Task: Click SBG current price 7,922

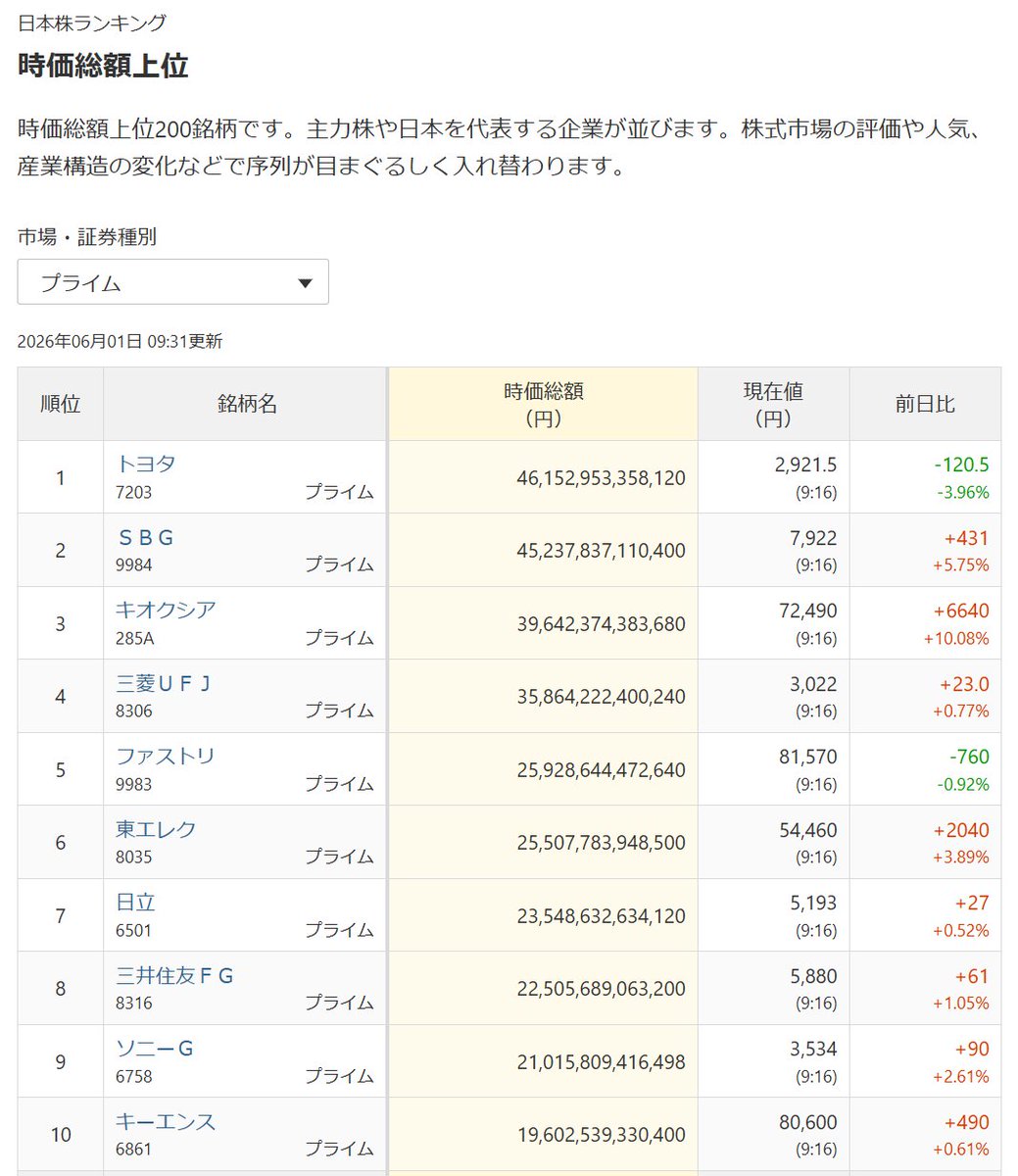Action: pos(812,538)
